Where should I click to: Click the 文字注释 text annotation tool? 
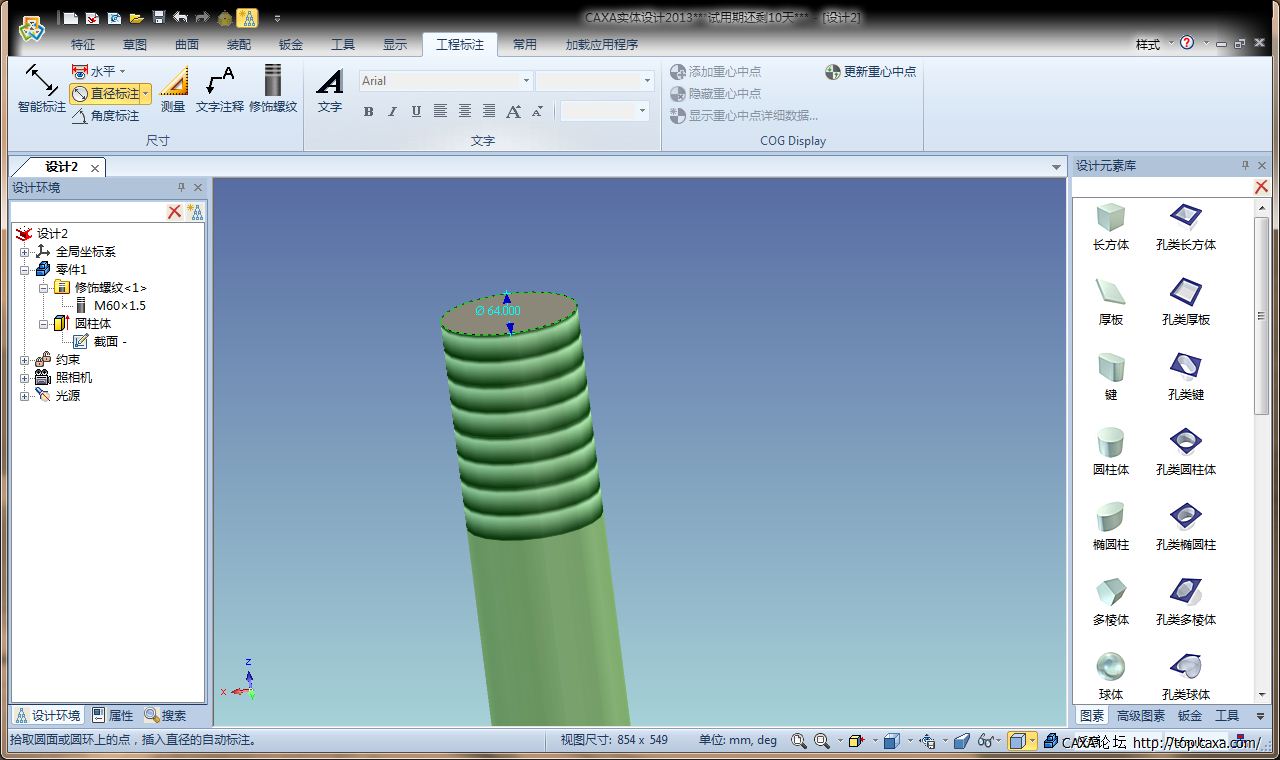[220, 88]
